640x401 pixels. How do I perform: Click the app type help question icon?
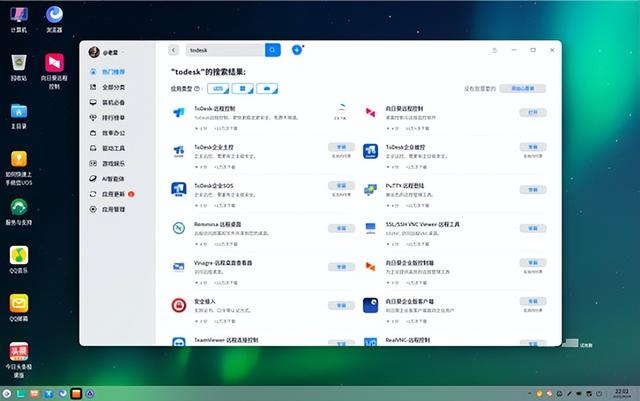197,89
